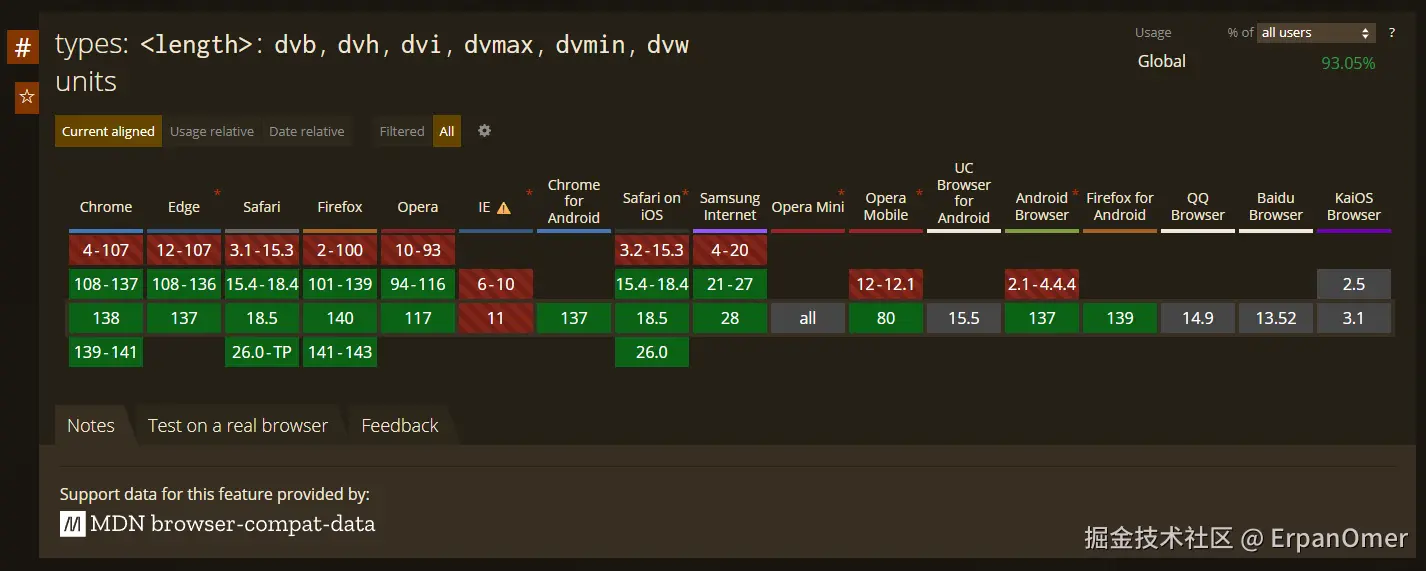Click the 'QQ Browser' header
1426x571 pixels.
[1198, 206]
